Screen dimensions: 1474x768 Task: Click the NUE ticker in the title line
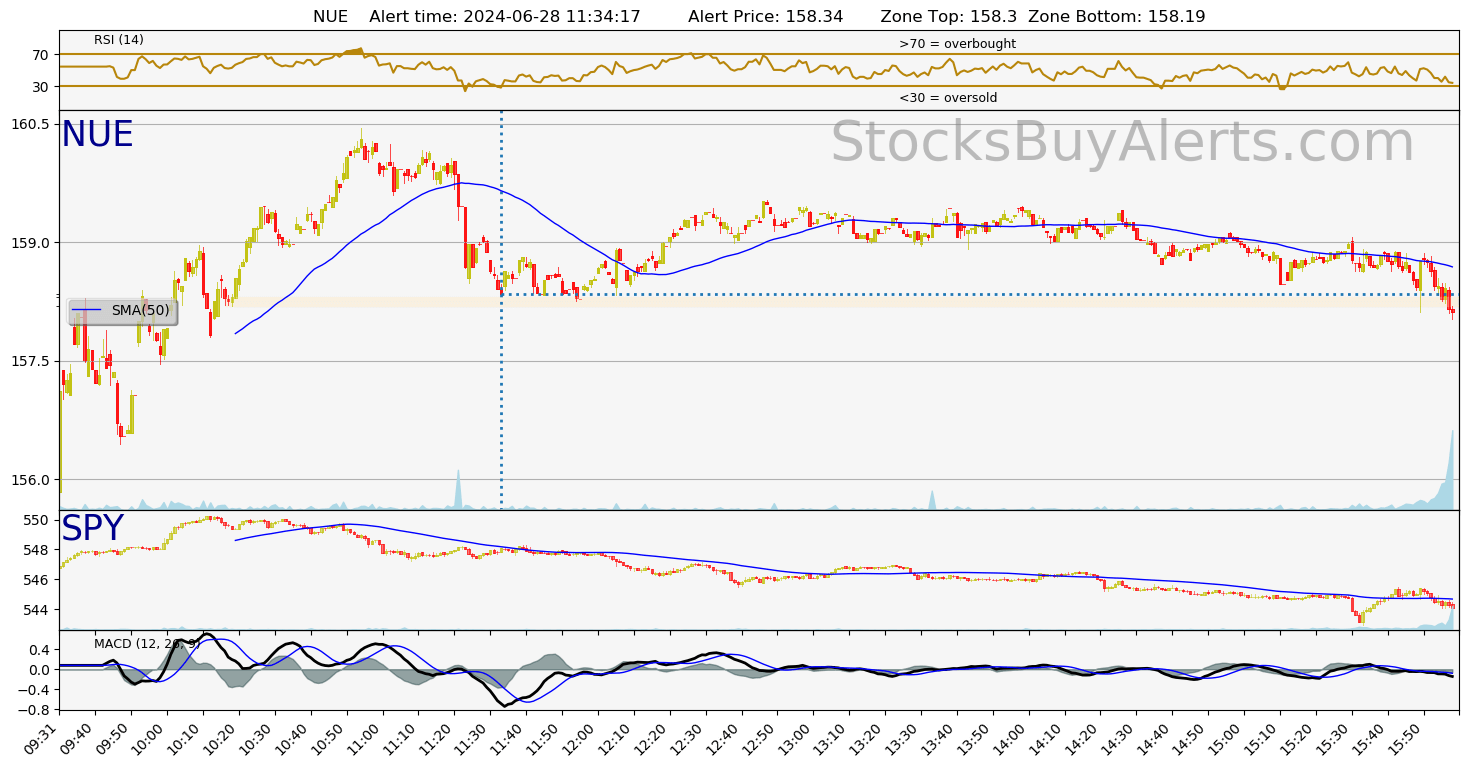[x=330, y=16]
